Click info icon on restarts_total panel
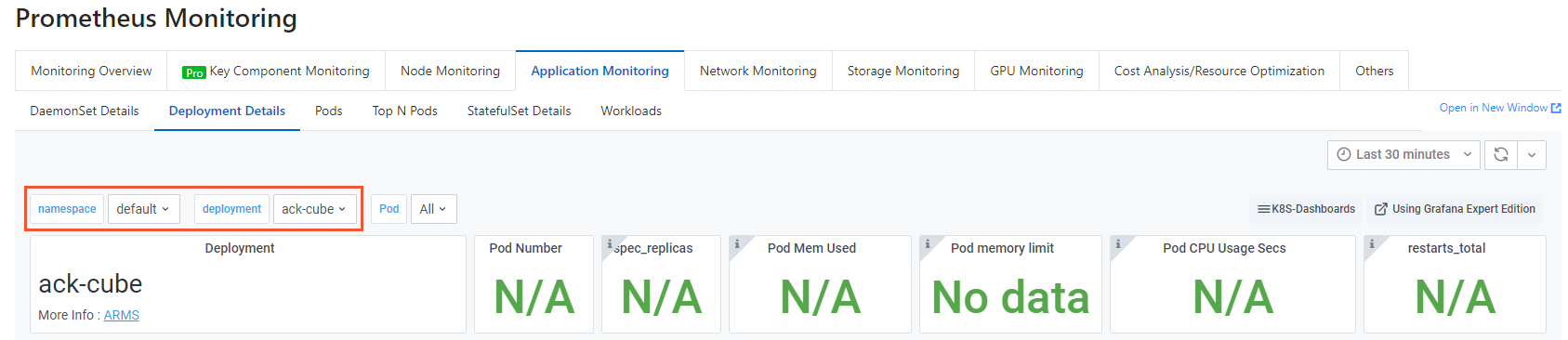The height and width of the screenshot is (340, 1568). pos(1372,244)
